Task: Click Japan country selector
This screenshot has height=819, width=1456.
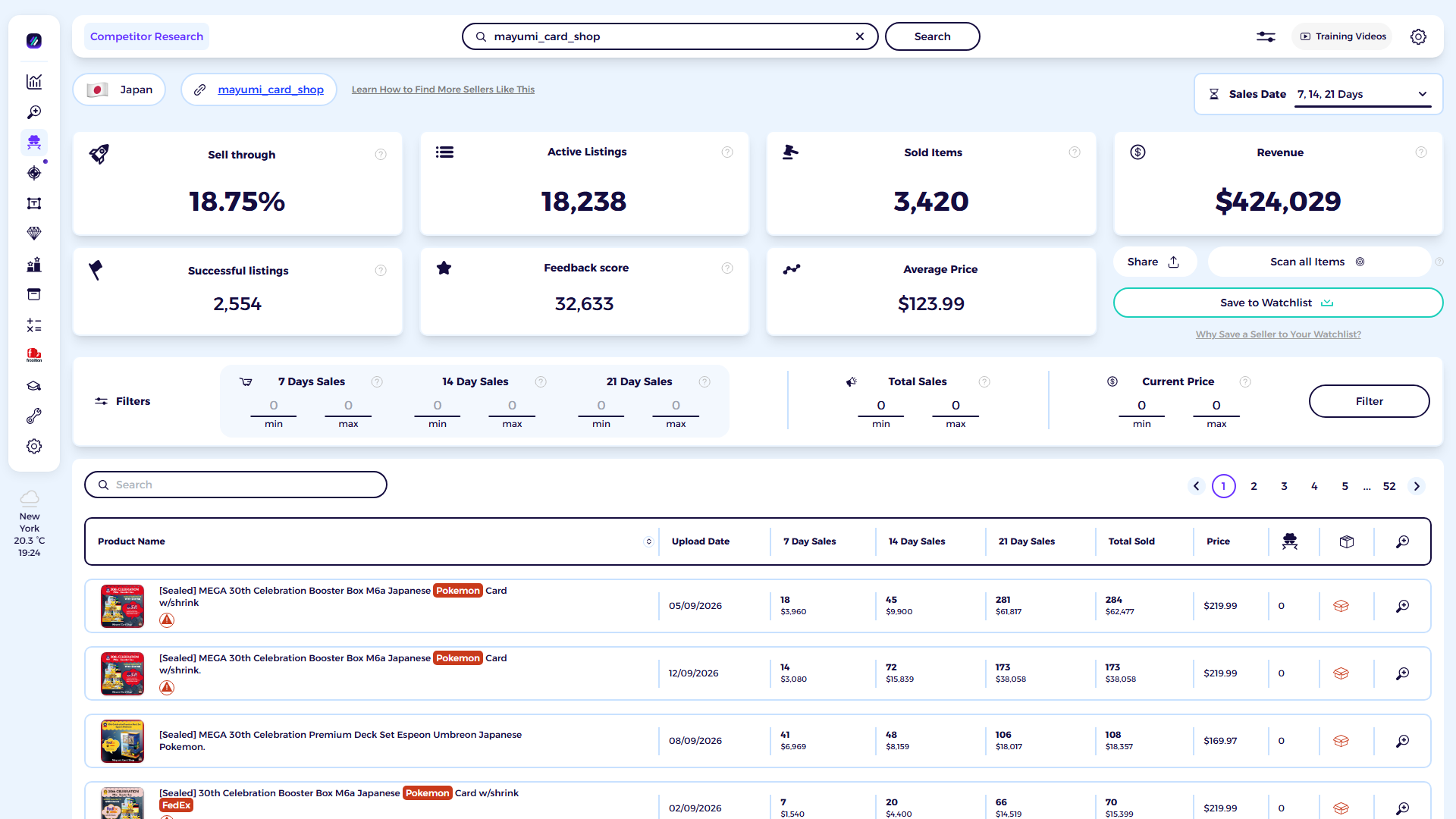Action: (x=119, y=89)
